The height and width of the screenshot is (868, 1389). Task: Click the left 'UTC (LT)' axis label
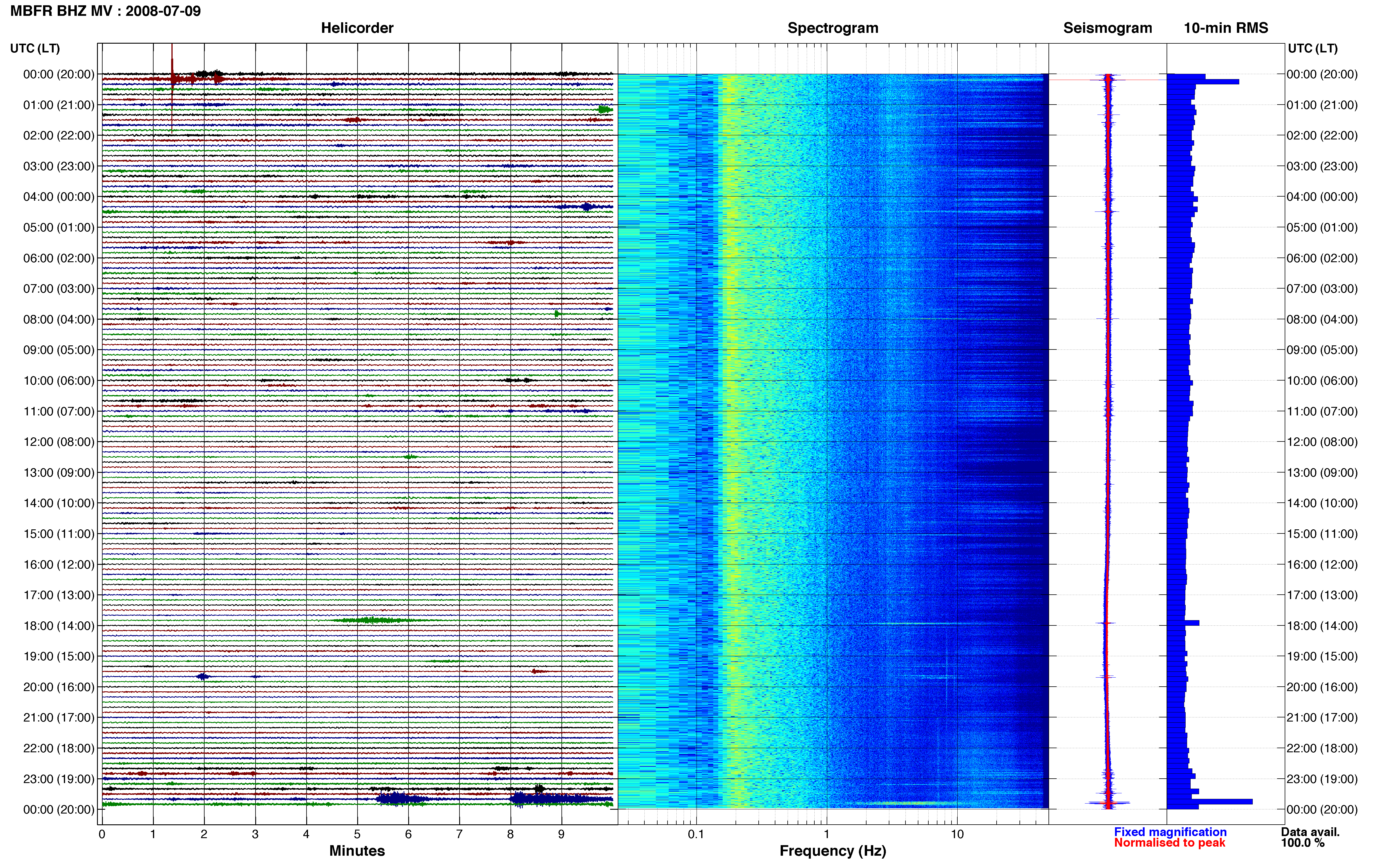coord(35,48)
